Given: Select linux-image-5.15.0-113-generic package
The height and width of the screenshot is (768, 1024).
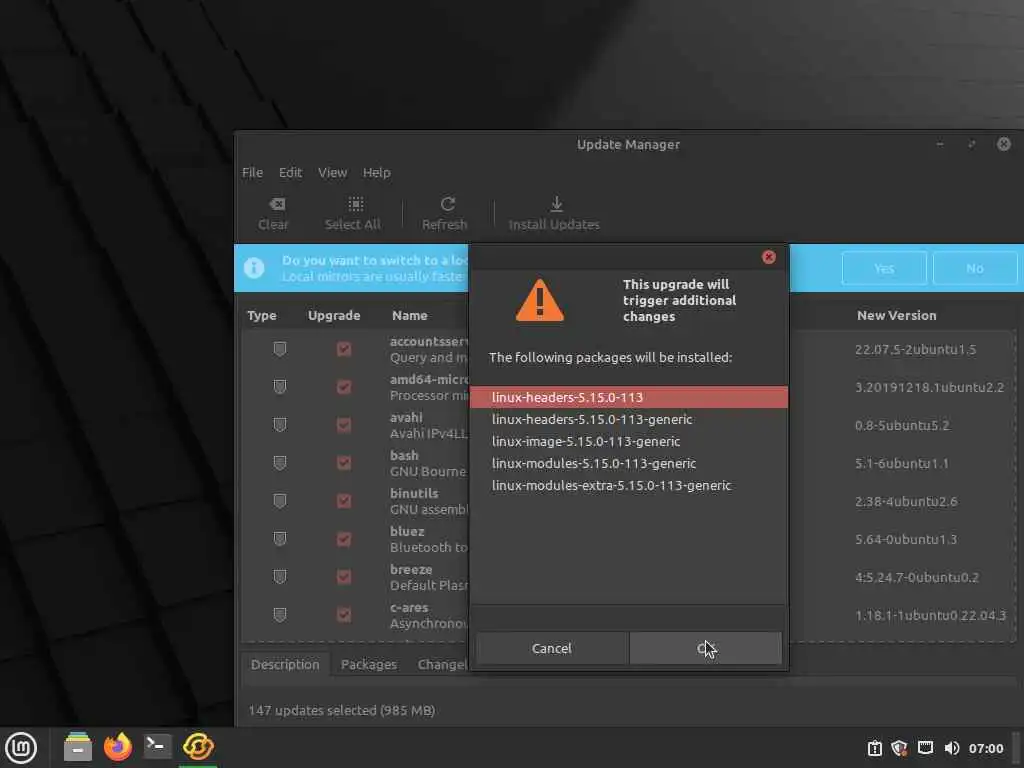Looking at the screenshot, I should tap(628, 441).
